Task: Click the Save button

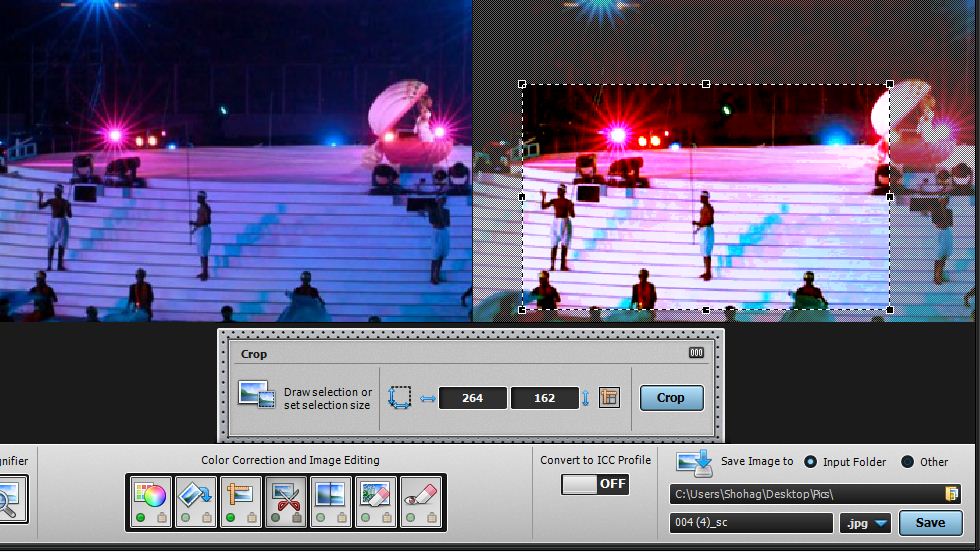Action: tap(930, 523)
